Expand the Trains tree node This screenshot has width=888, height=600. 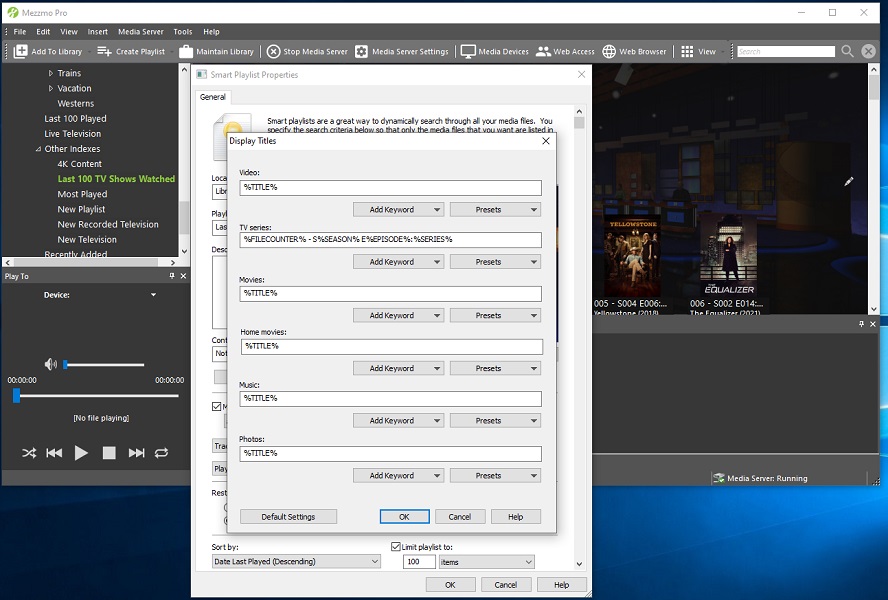tap(50, 73)
